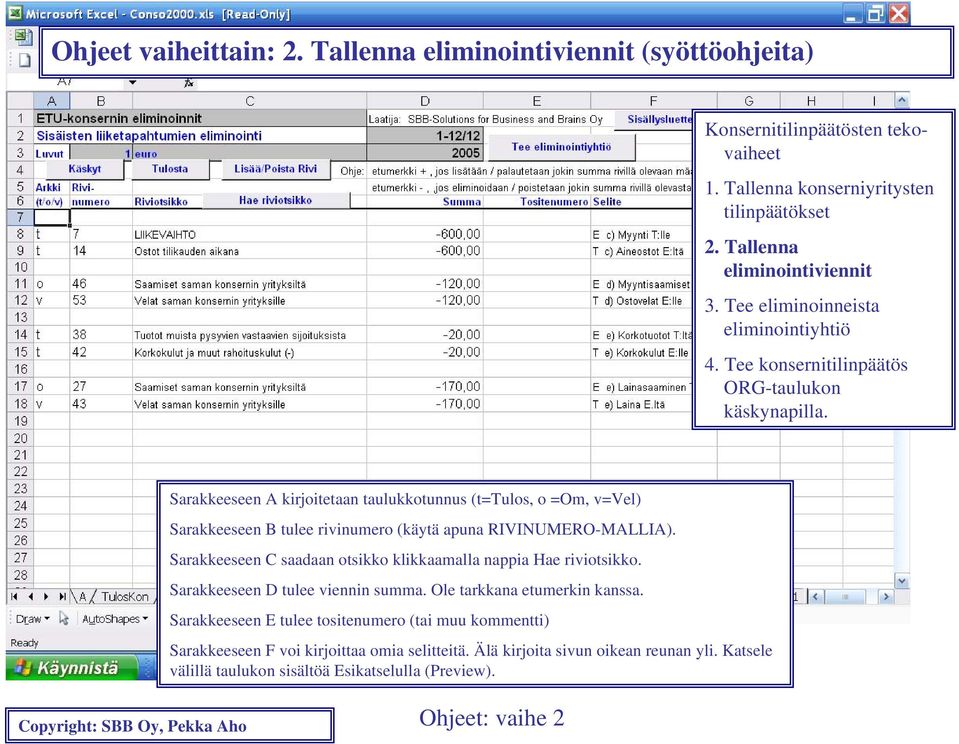Select row 28 header
This screenshot has height=744, width=959.
click(x=20, y=575)
